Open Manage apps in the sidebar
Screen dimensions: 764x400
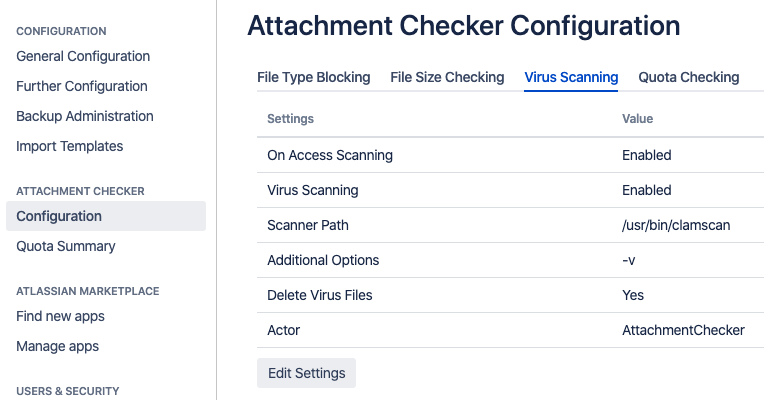tap(57, 346)
